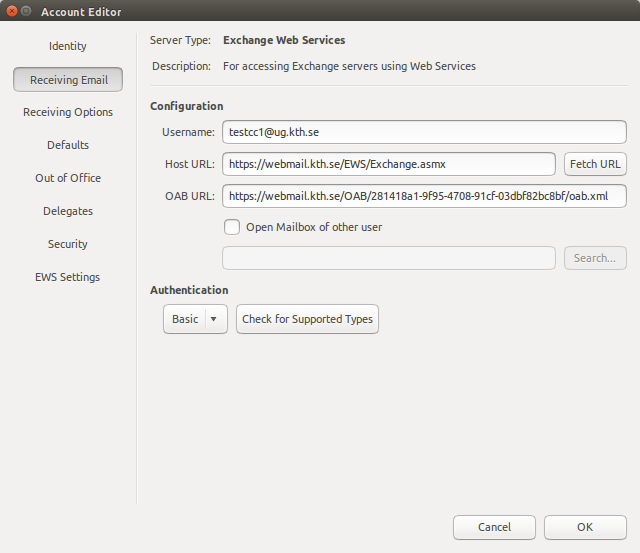Cancel the account editor dialog
Viewport: 640px width, 553px height.
point(494,527)
